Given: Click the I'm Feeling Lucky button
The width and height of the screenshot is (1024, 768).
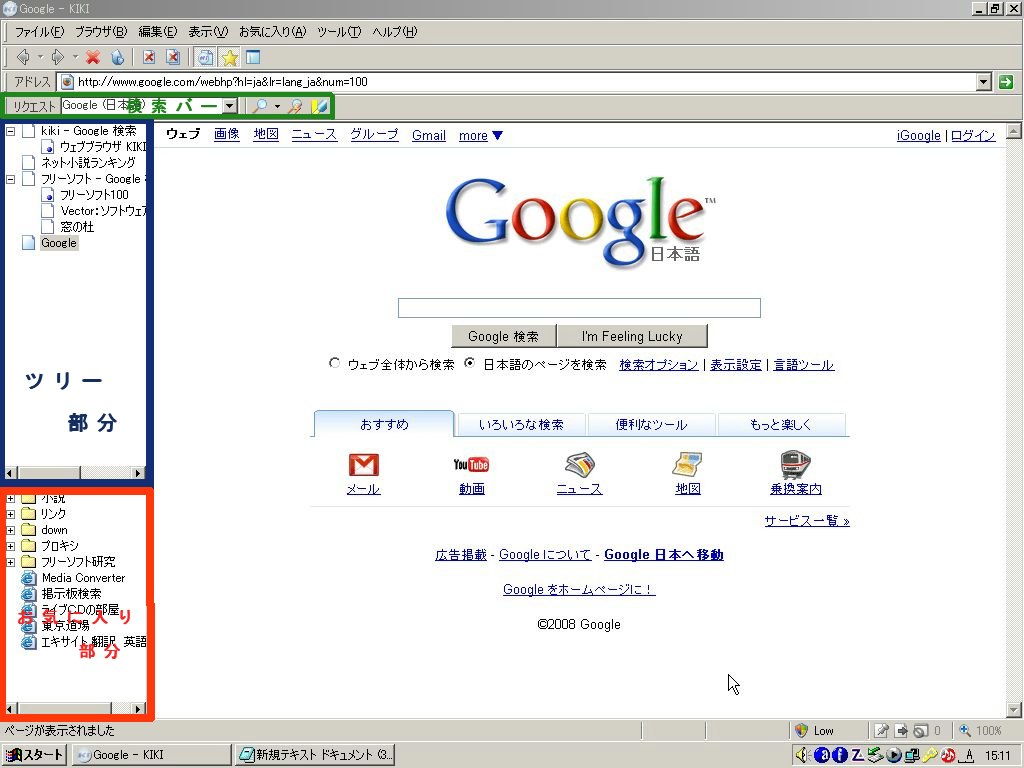Looking at the screenshot, I should coord(632,336).
